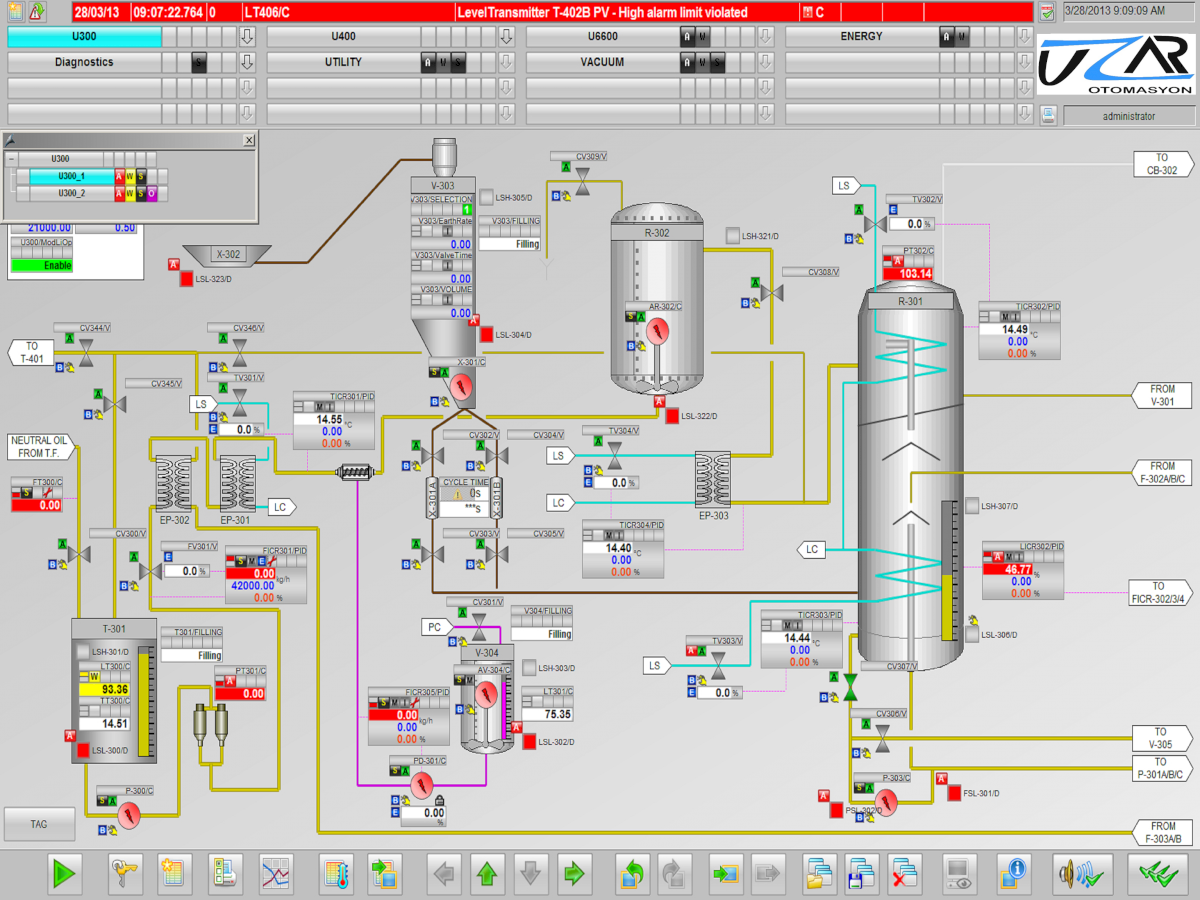The image size is (1200, 900).
Task: Click the CV309/V valve symbol
Action: pyautogui.click(x=584, y=181)
